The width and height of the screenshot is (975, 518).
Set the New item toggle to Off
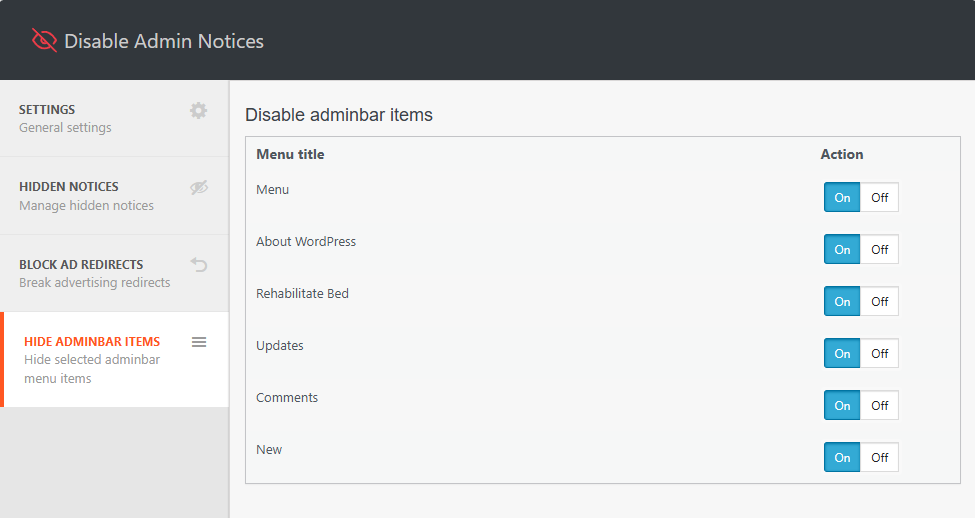coord(879,457)
